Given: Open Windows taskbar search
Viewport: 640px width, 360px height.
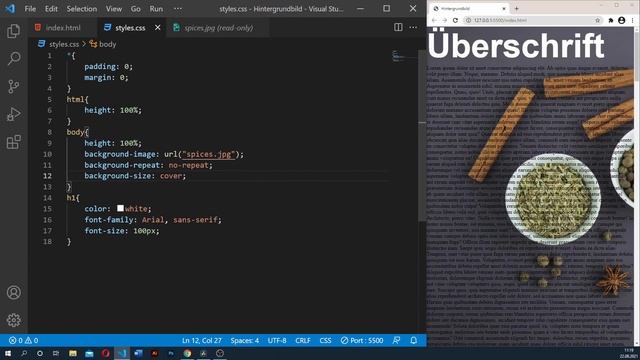Looking at the screenshot, I should click(24, 353).
